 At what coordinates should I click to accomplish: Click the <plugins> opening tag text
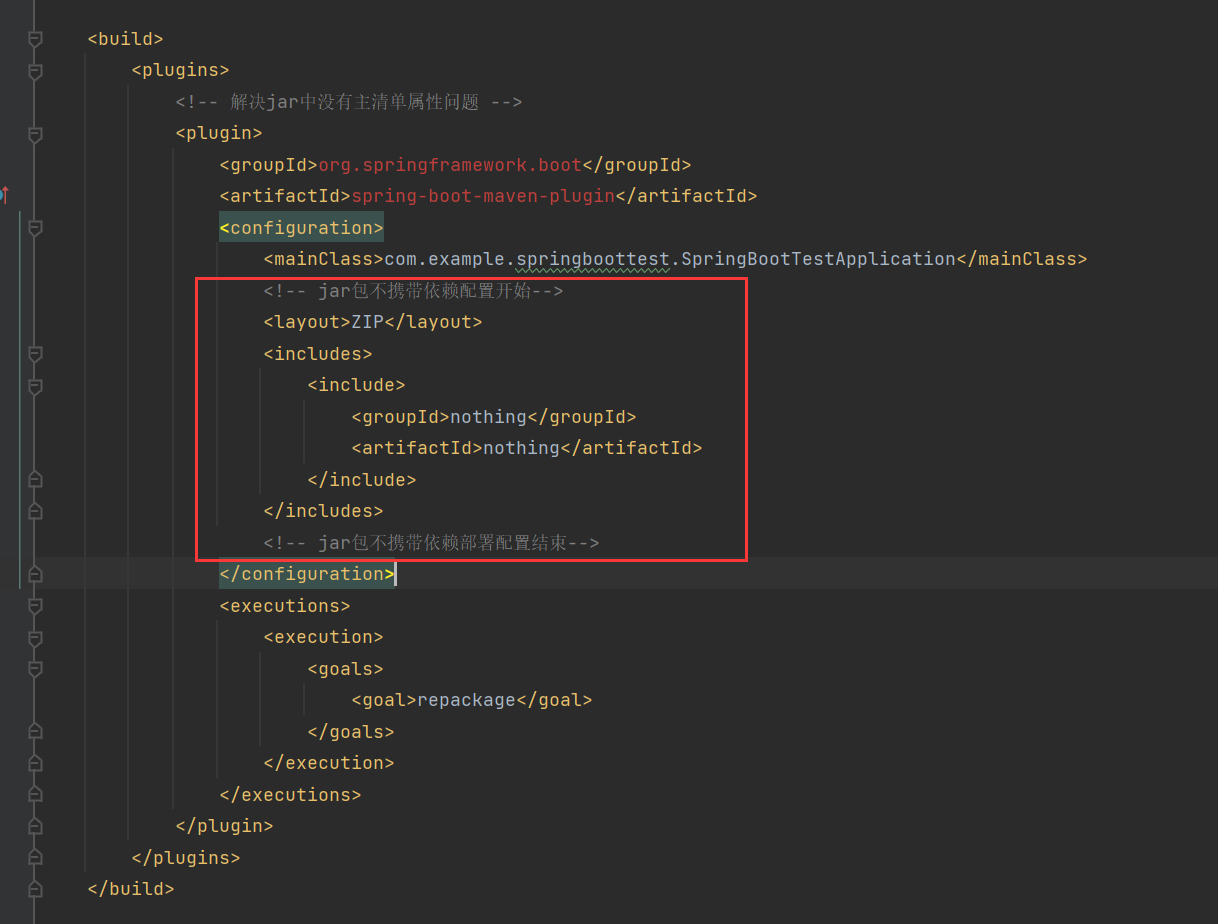pos(181,71)
